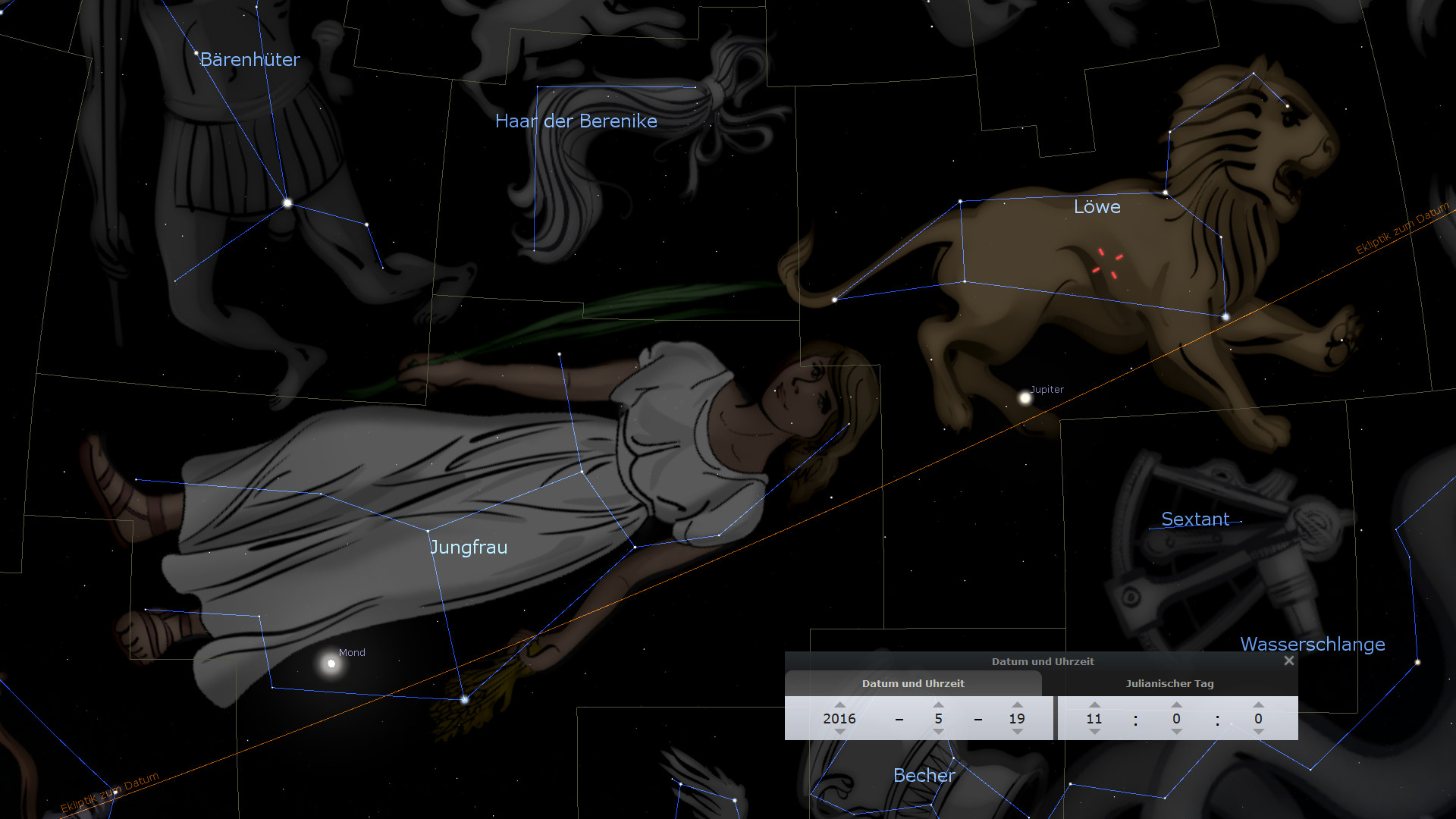Increase the day value above 19
This screenshot has width=1456, height=819.
[x=1018, y=705]
